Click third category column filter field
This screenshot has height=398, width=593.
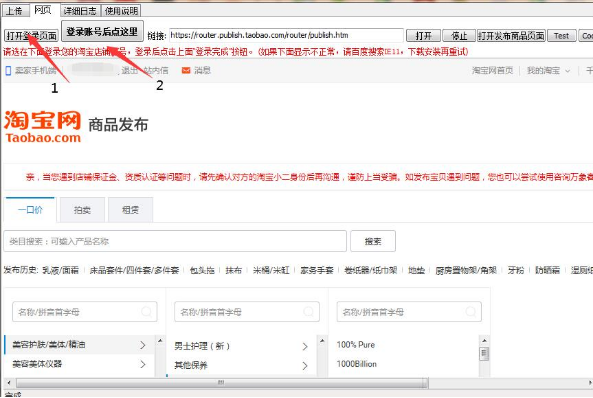point(409,312)
